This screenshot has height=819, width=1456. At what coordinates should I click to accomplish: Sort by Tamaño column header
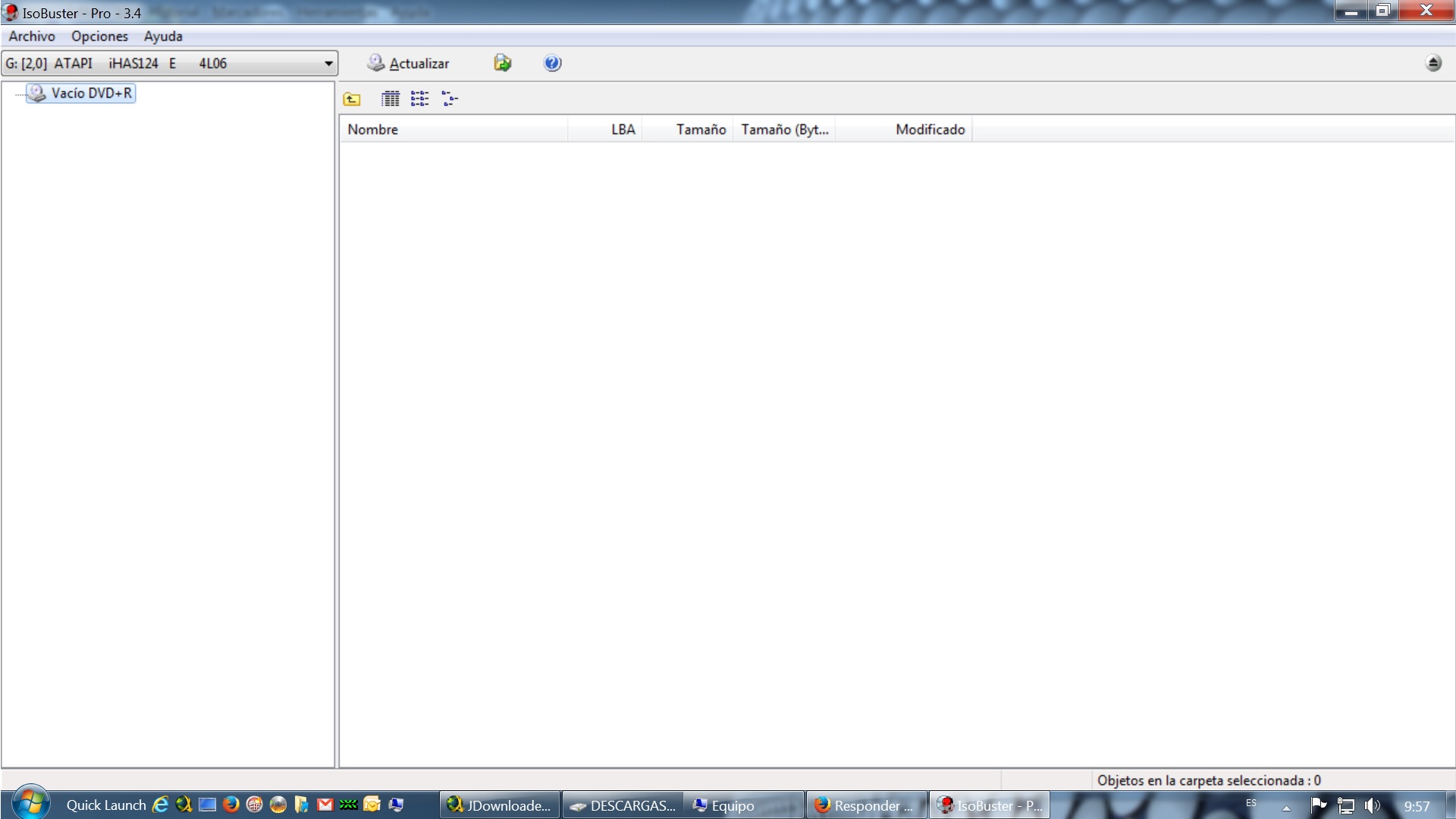tap(688, 130)
